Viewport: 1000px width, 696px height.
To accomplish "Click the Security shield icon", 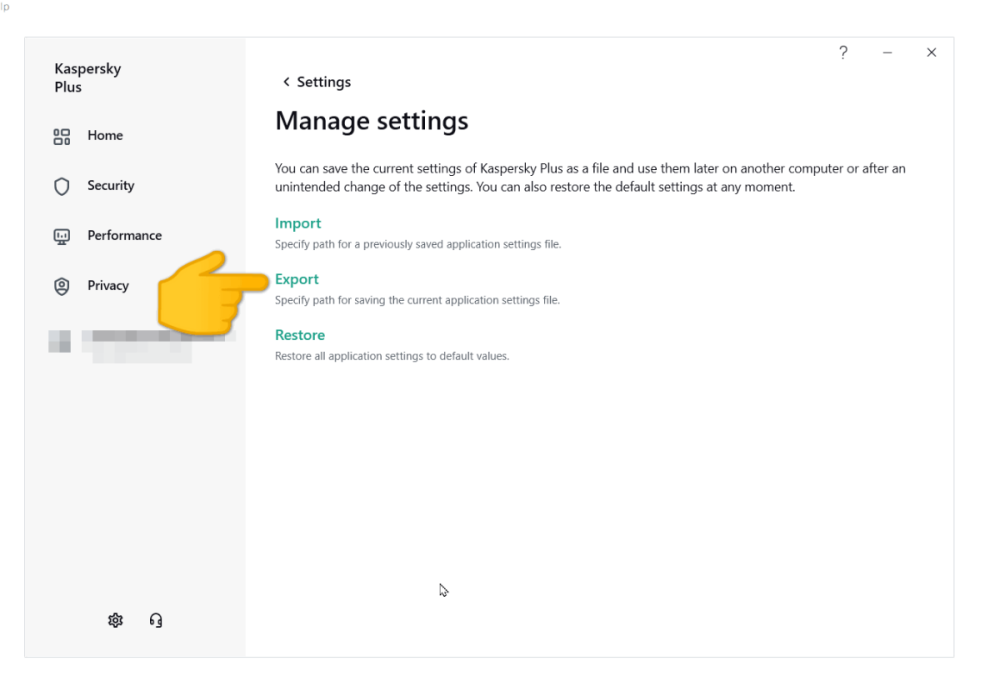I will point(62,186).
